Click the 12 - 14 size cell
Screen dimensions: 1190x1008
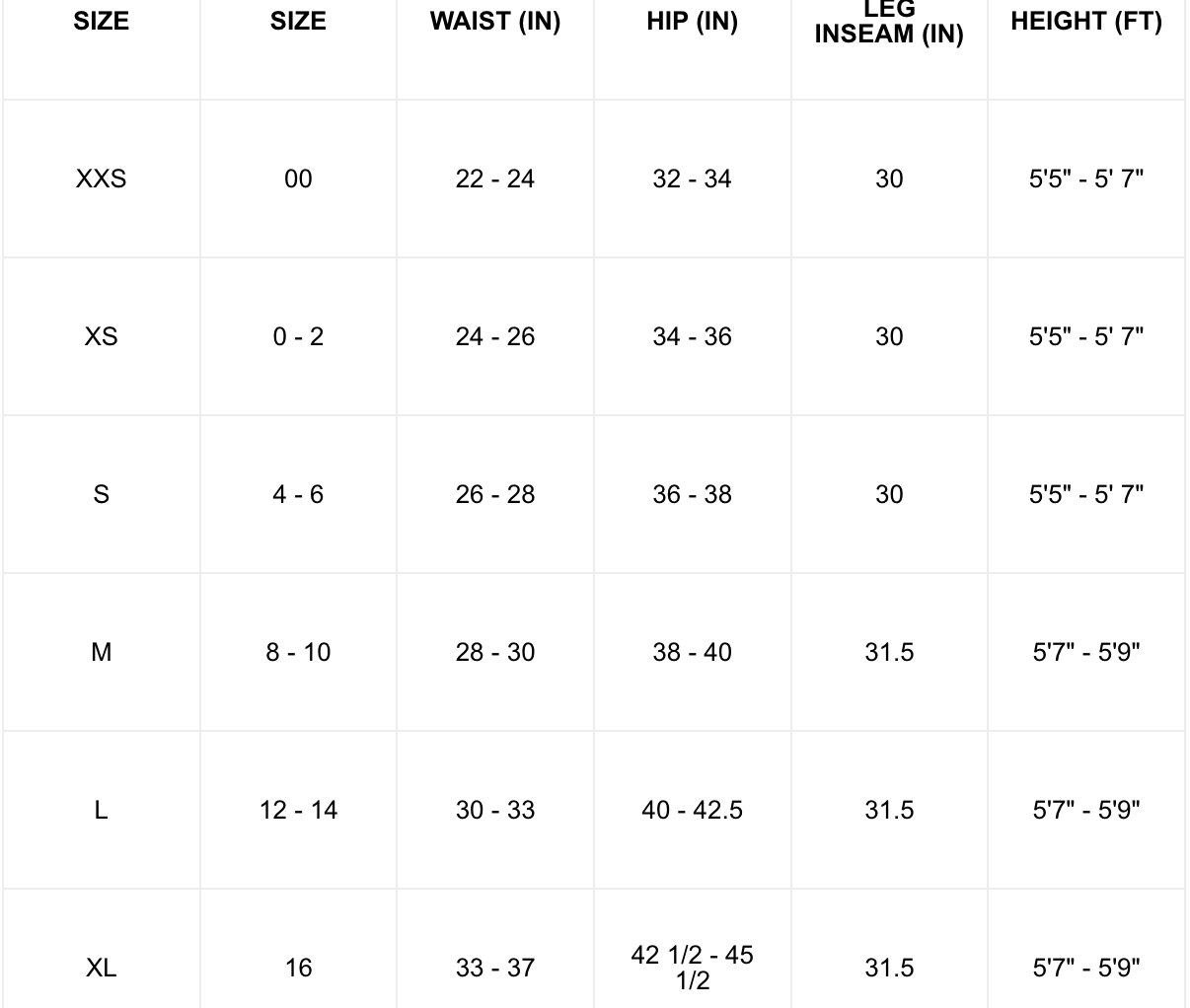point(298,810)
